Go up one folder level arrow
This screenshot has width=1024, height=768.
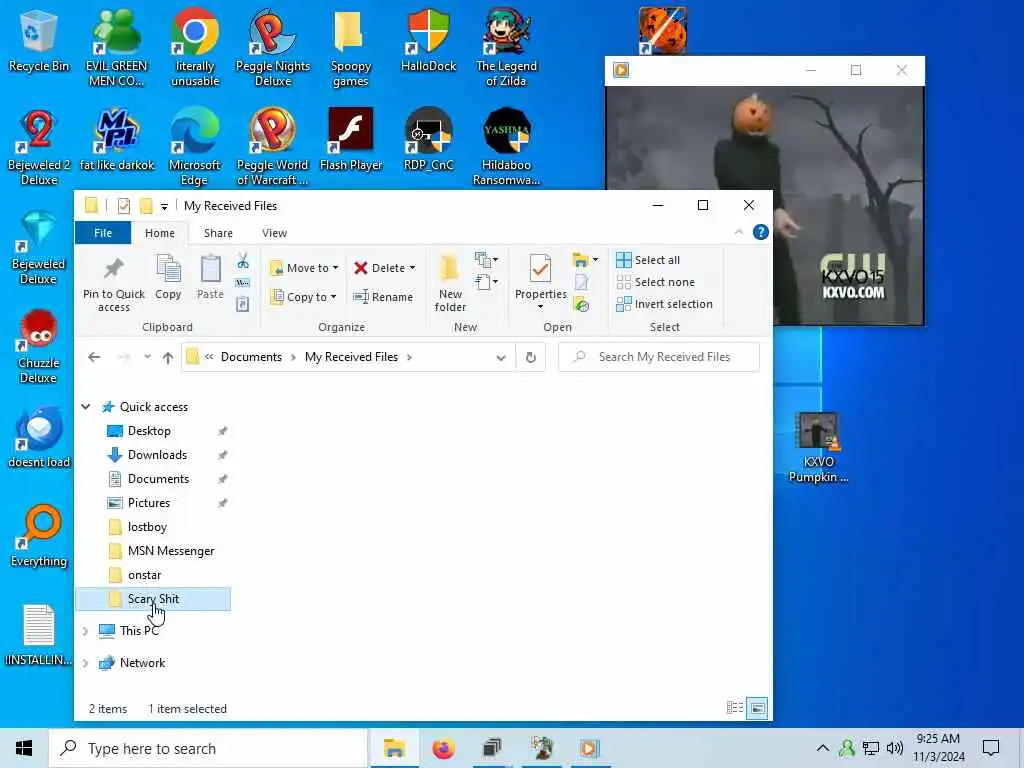168,357
